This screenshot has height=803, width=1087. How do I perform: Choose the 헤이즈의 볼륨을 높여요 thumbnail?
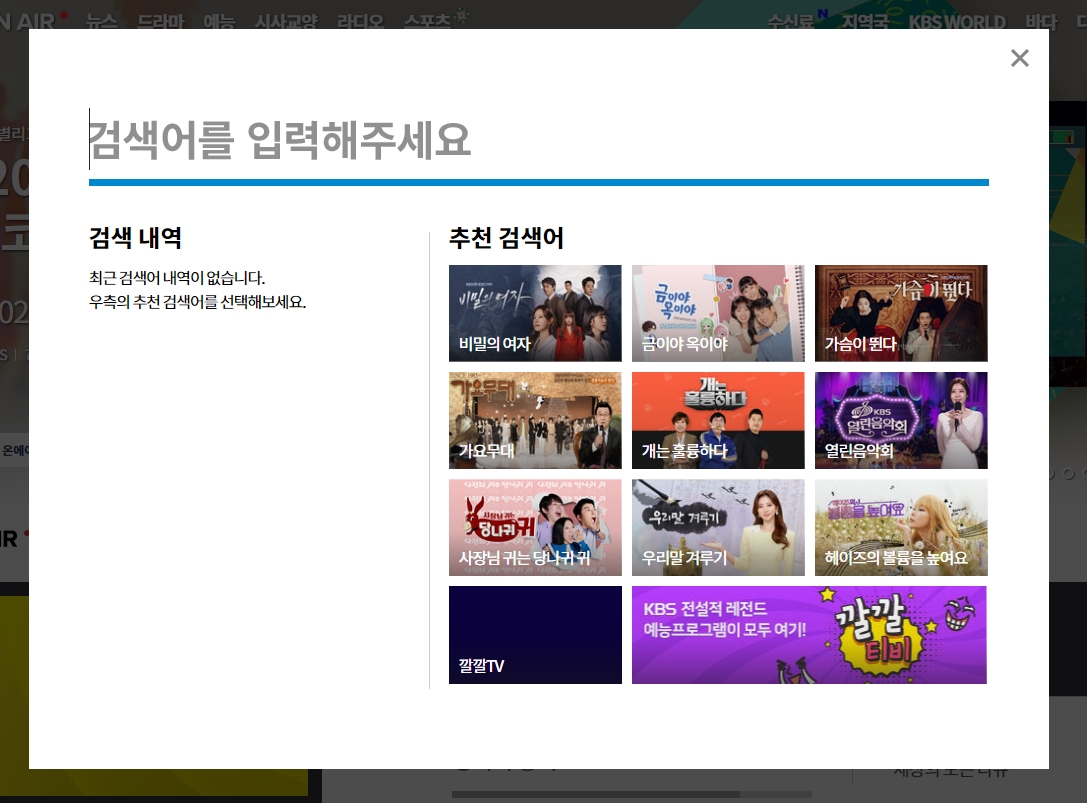(901, 528)
